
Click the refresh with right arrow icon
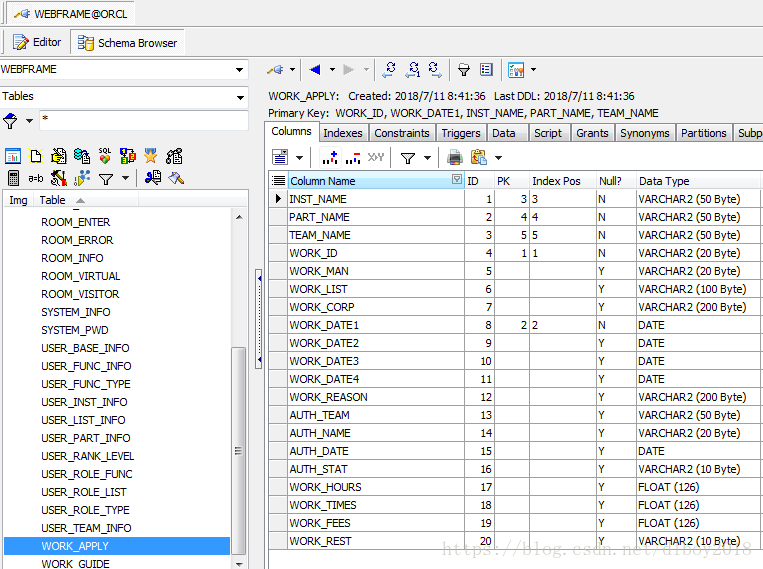pyautogui.click(x=435, y=70)
